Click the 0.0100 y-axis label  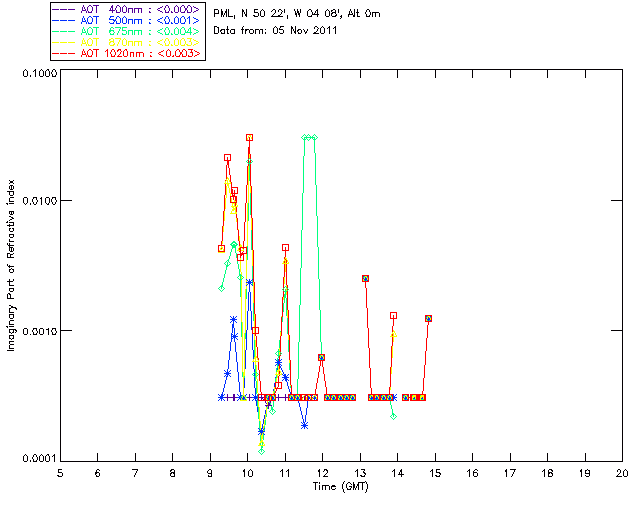[x=39, y=200]
